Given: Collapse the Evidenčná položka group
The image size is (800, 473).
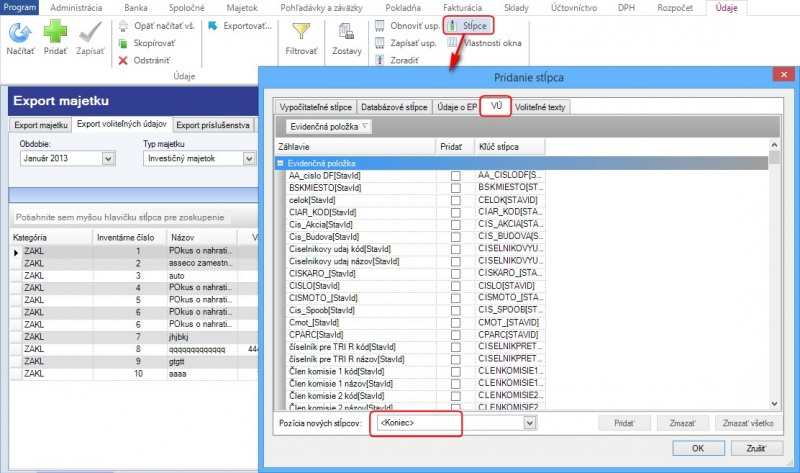Looking at the screenshot, I should point(280,163).
